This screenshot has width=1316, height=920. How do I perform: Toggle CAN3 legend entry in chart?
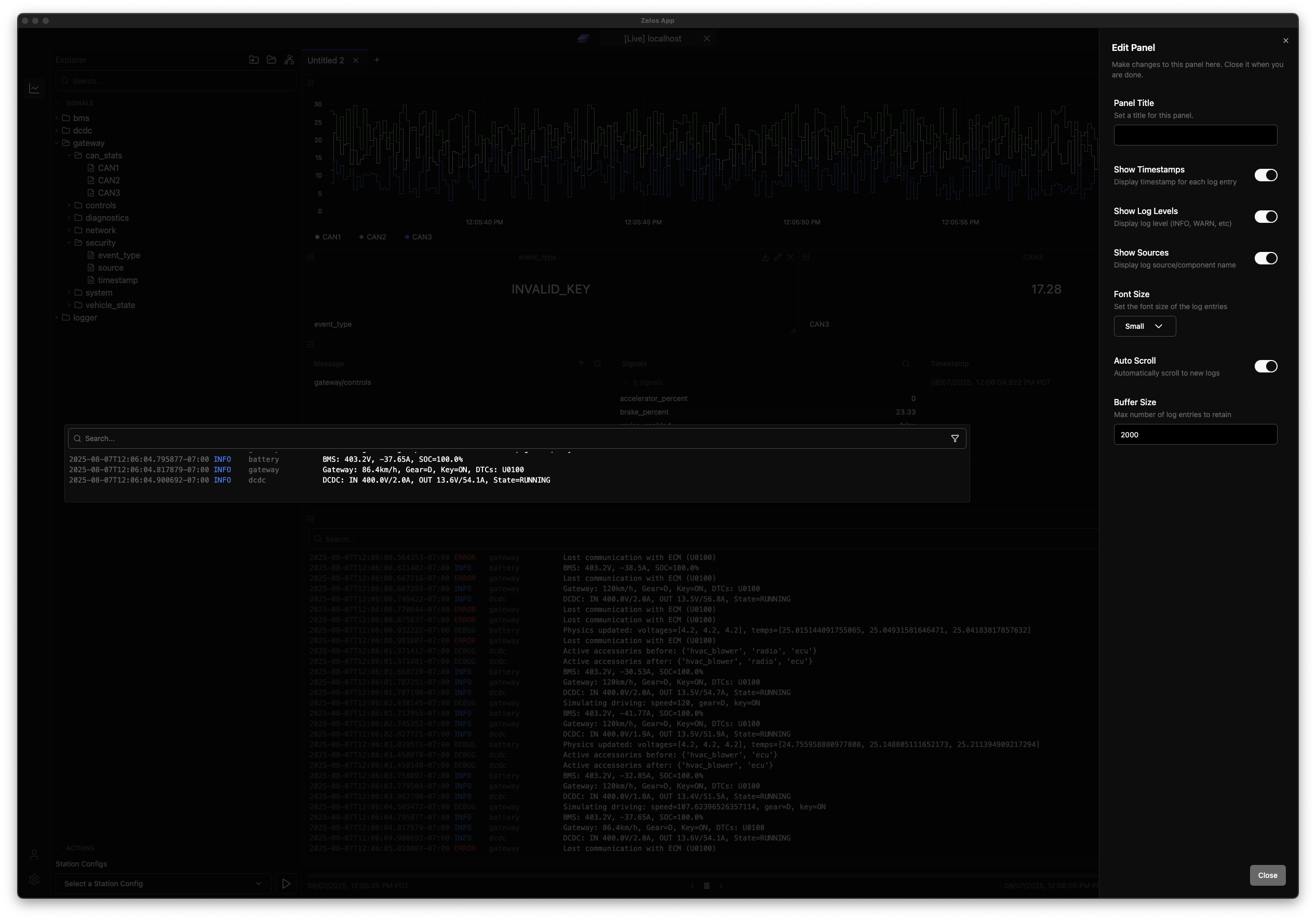click(418, 237)
